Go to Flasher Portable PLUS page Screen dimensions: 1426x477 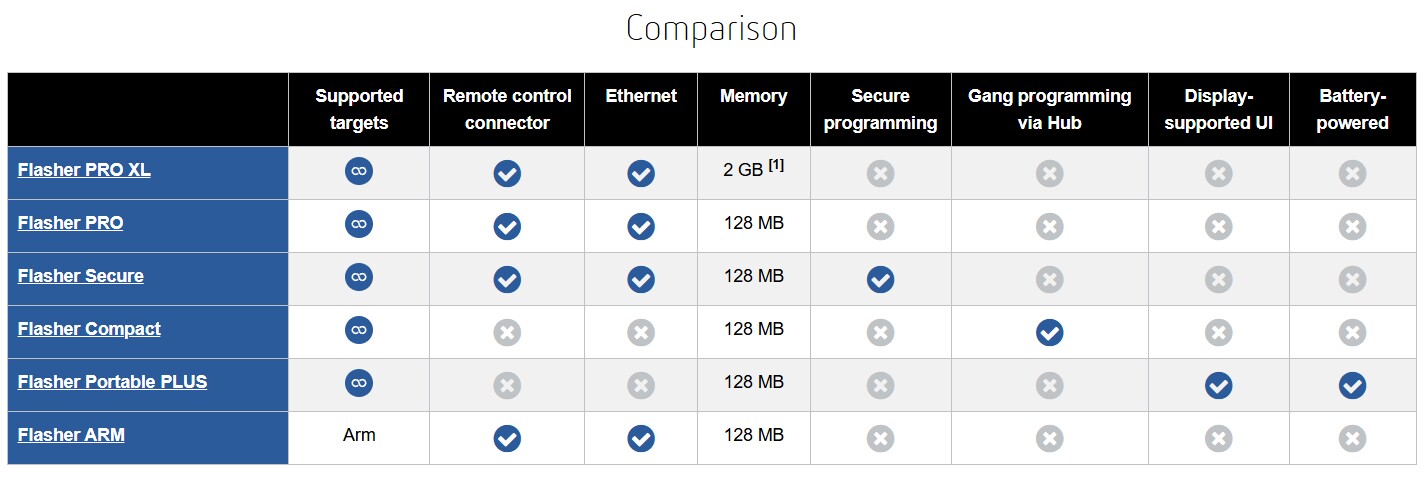pos(112,382)
